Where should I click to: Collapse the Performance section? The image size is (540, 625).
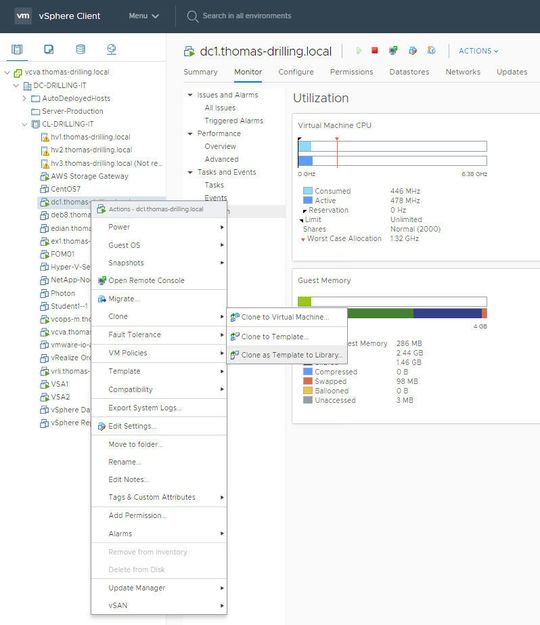coord(190,134)
